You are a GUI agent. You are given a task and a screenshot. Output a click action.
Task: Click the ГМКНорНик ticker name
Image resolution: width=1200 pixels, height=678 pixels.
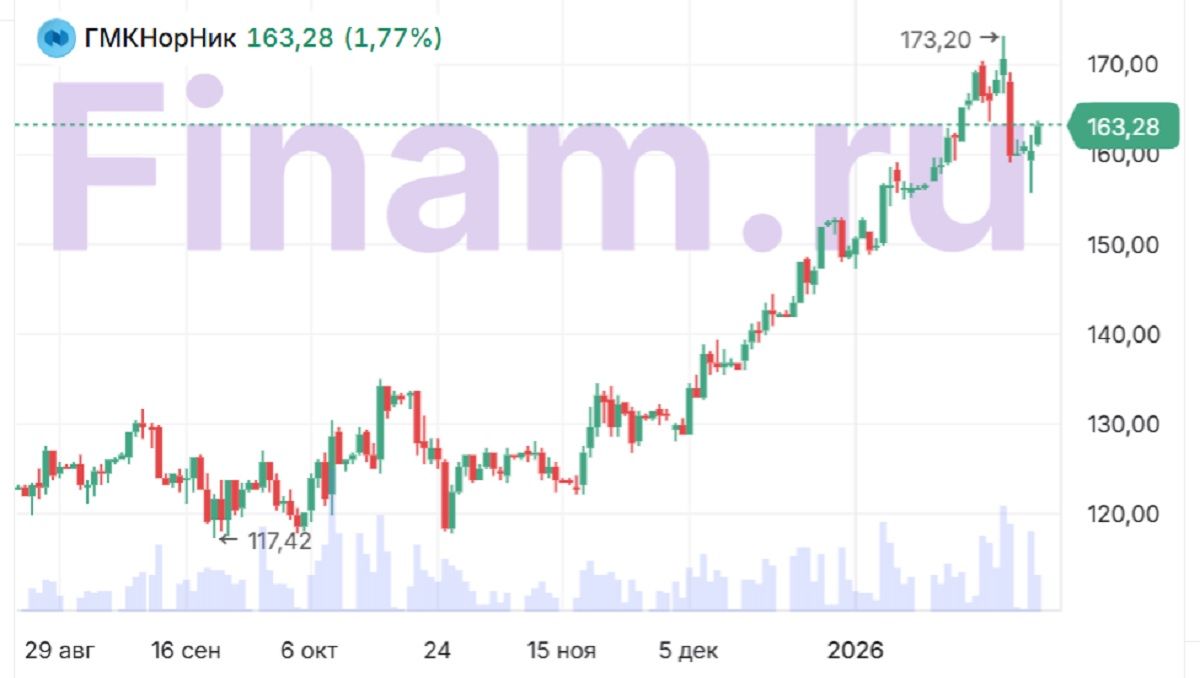(162, 39)
